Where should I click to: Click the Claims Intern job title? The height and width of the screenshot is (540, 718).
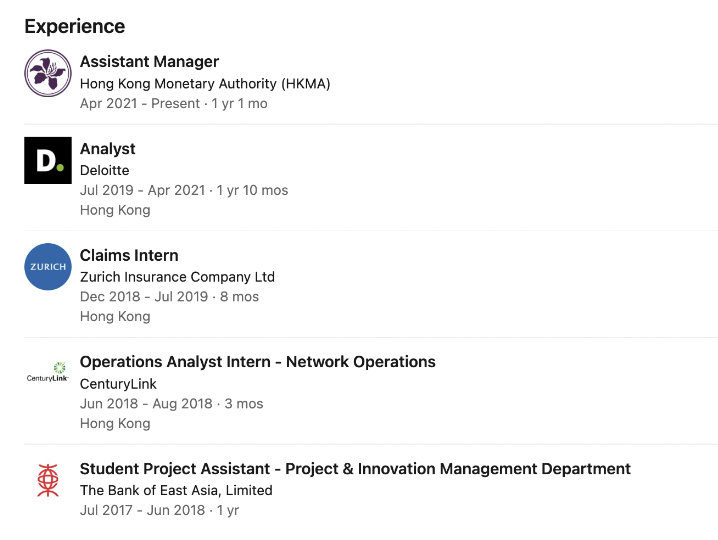point(129,255)
